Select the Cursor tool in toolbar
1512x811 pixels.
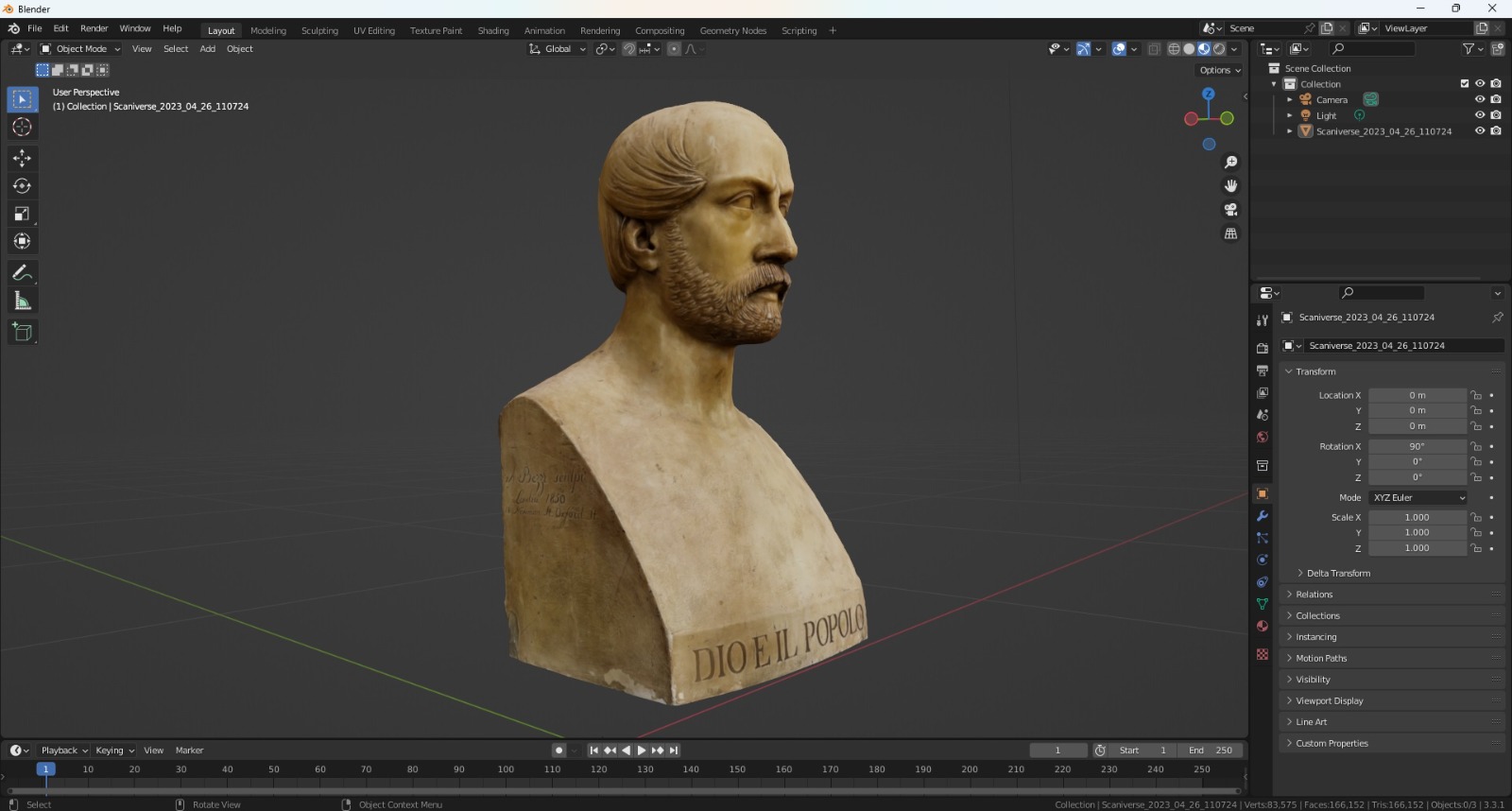22,127
